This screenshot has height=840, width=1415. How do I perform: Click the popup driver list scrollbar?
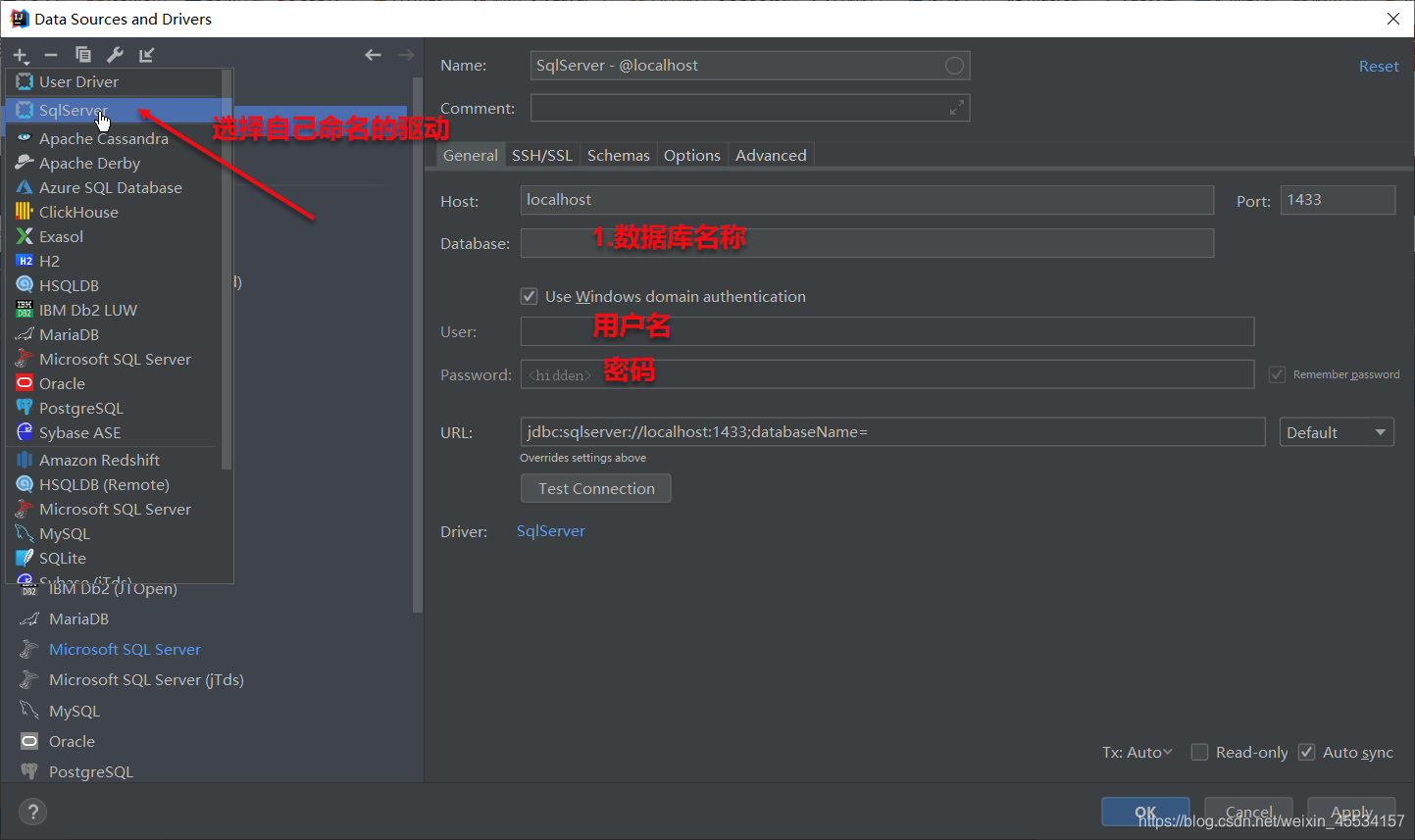tap(227, 270)
